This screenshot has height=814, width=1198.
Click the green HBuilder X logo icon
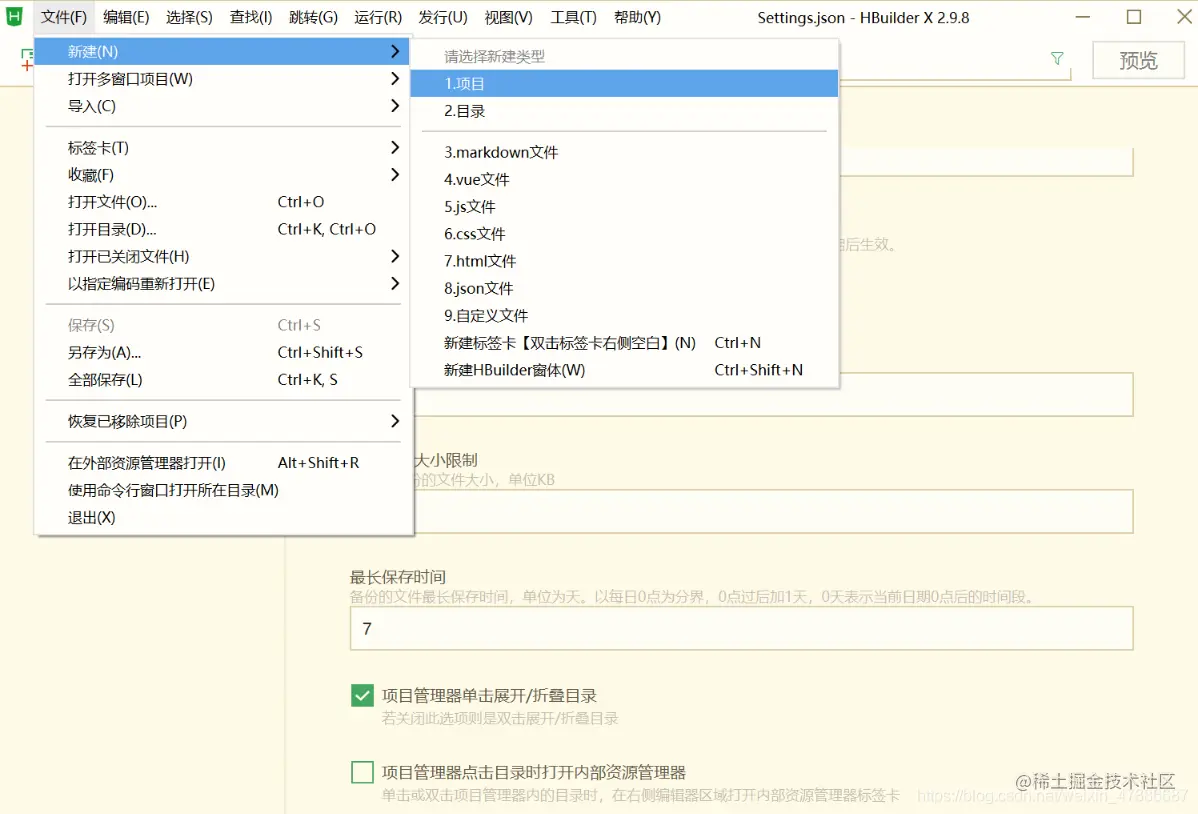coord(14,16)
